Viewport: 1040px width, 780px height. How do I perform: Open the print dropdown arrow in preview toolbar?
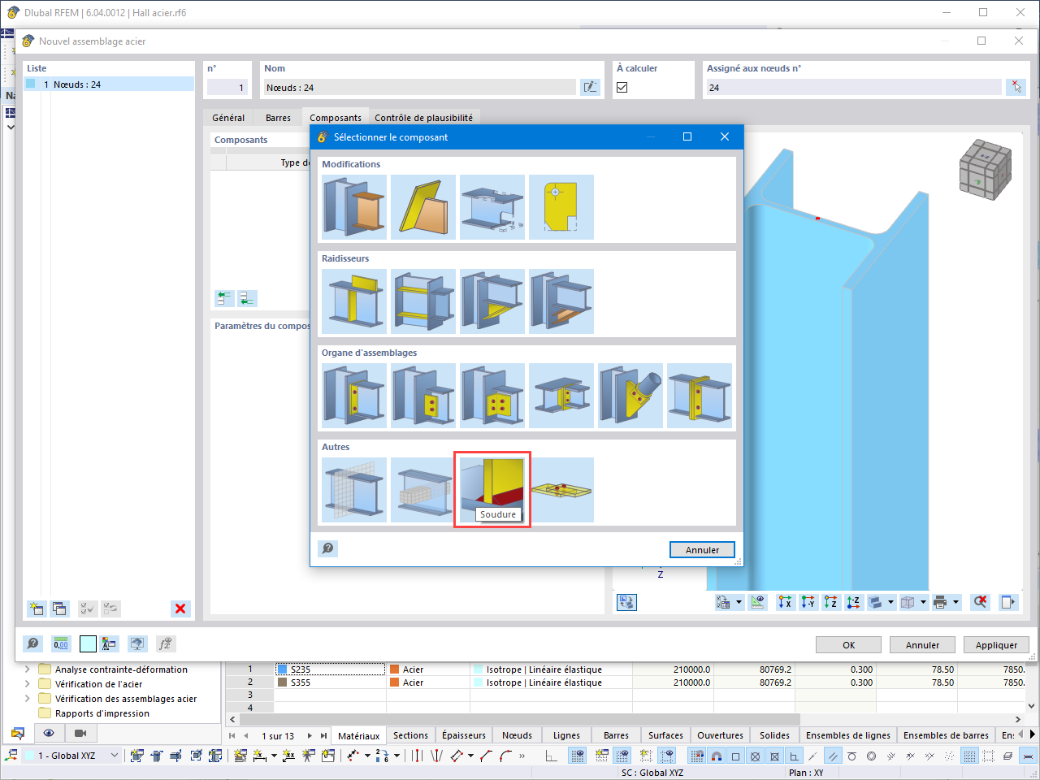956,602
